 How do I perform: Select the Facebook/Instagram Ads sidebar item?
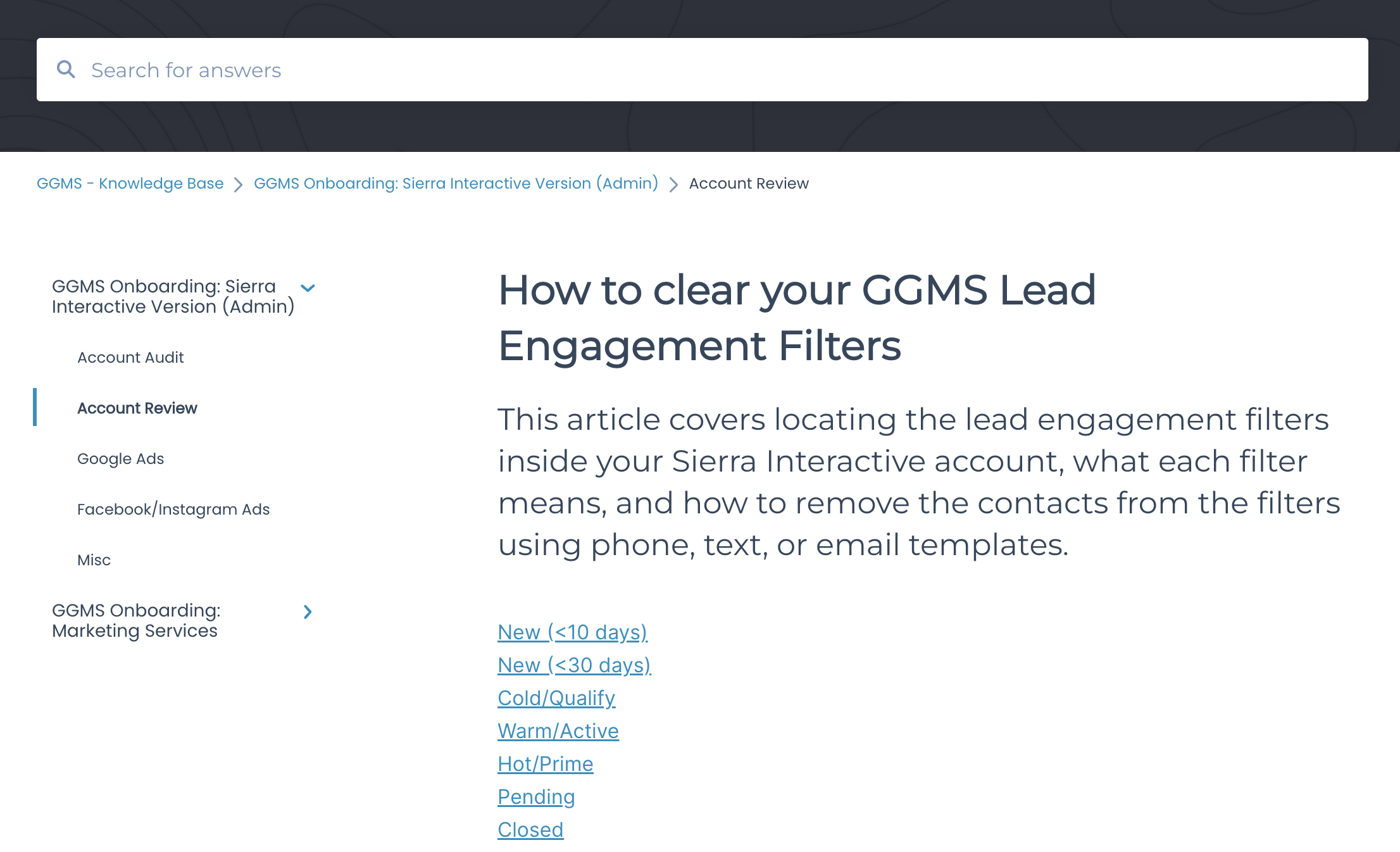tap(173, 509)
